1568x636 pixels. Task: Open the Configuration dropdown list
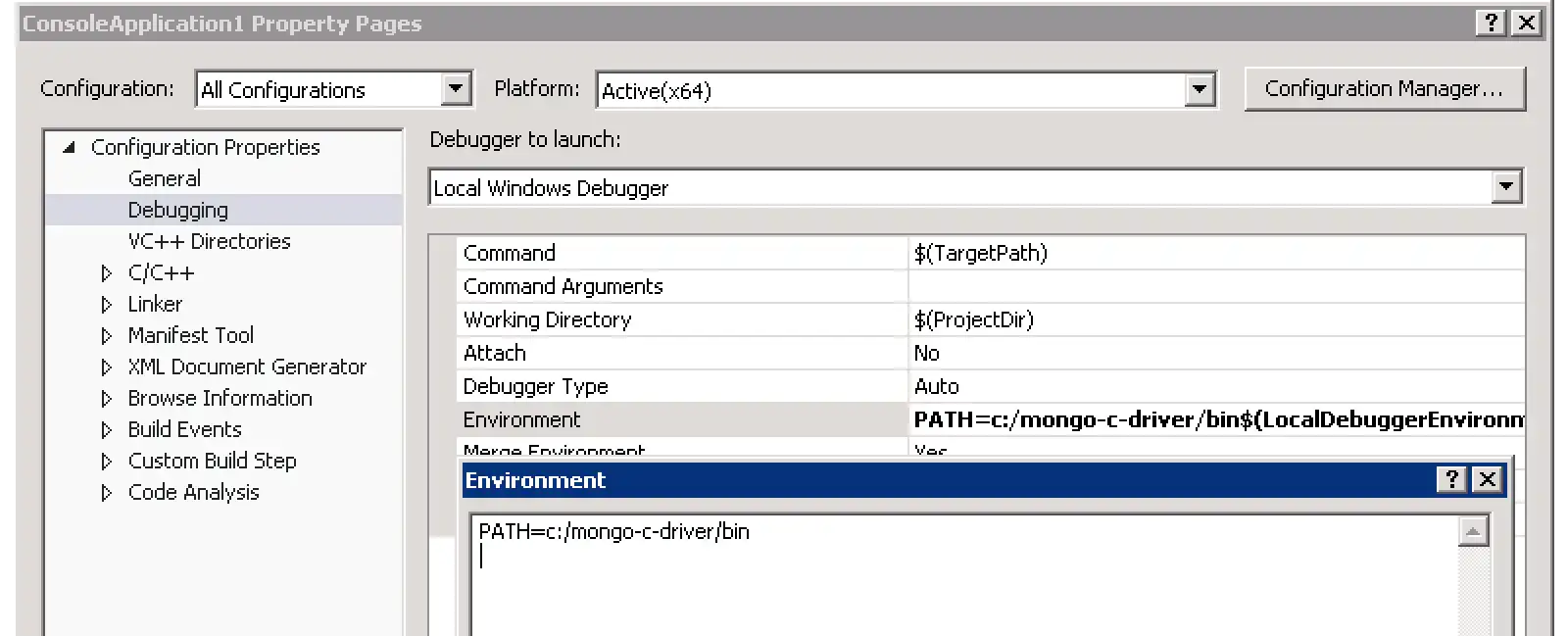[x=456, y=89]
